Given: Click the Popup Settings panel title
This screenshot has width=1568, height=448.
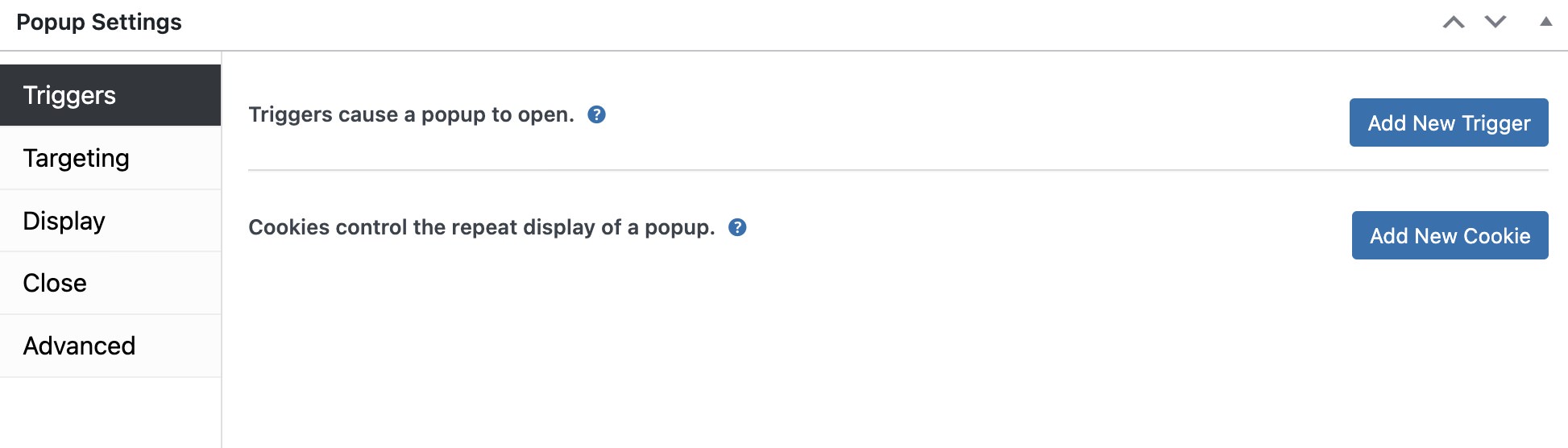Looking at the screenshot, I should click(99, 23).
